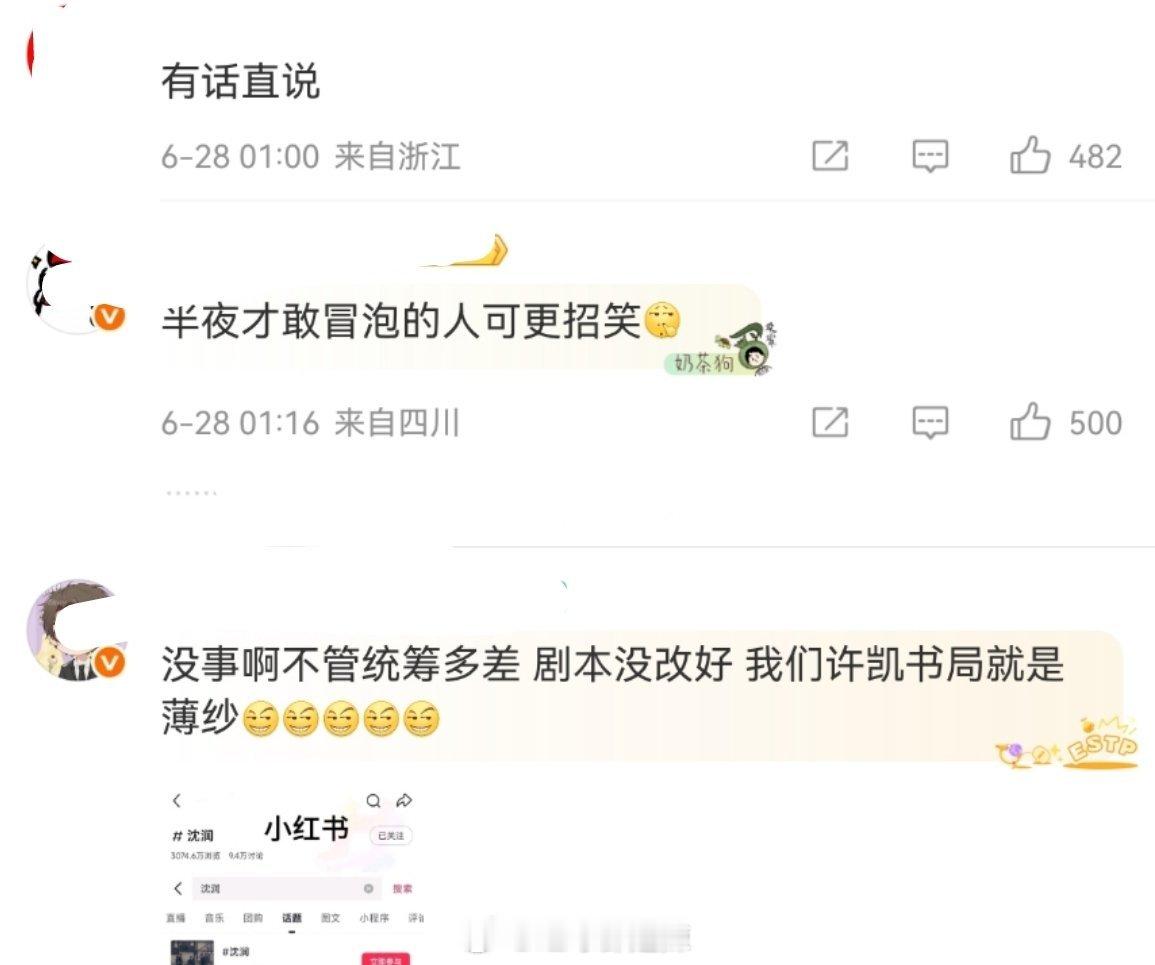Select the 音乐 tab
This screenshot has width=1155, height=965.
point(214,918)
